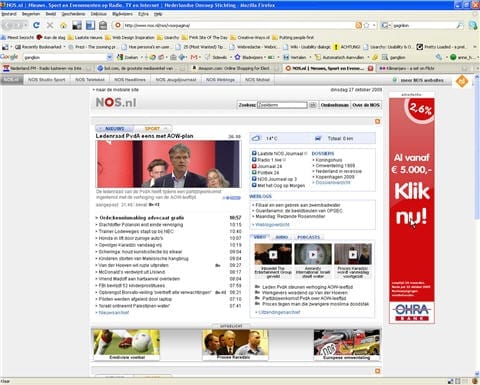Open the Bladwijzers menu

pyautogui.click(x=122, y=14)
